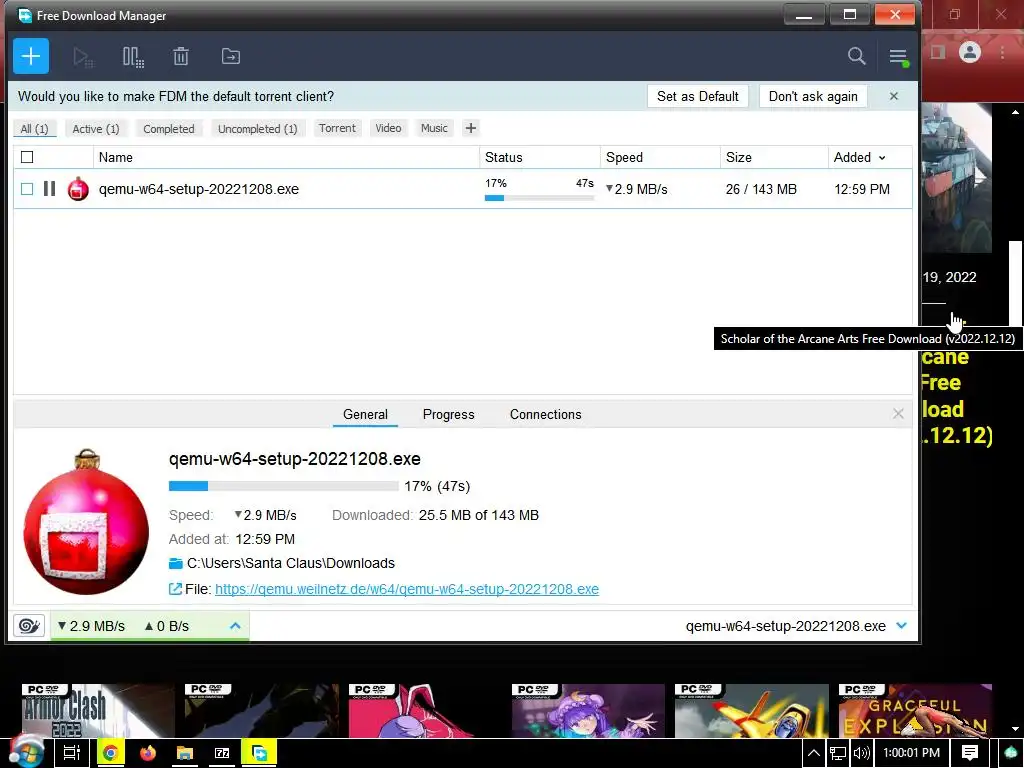
Task: Toggle snail mode speed limiter
Action: 29,626
